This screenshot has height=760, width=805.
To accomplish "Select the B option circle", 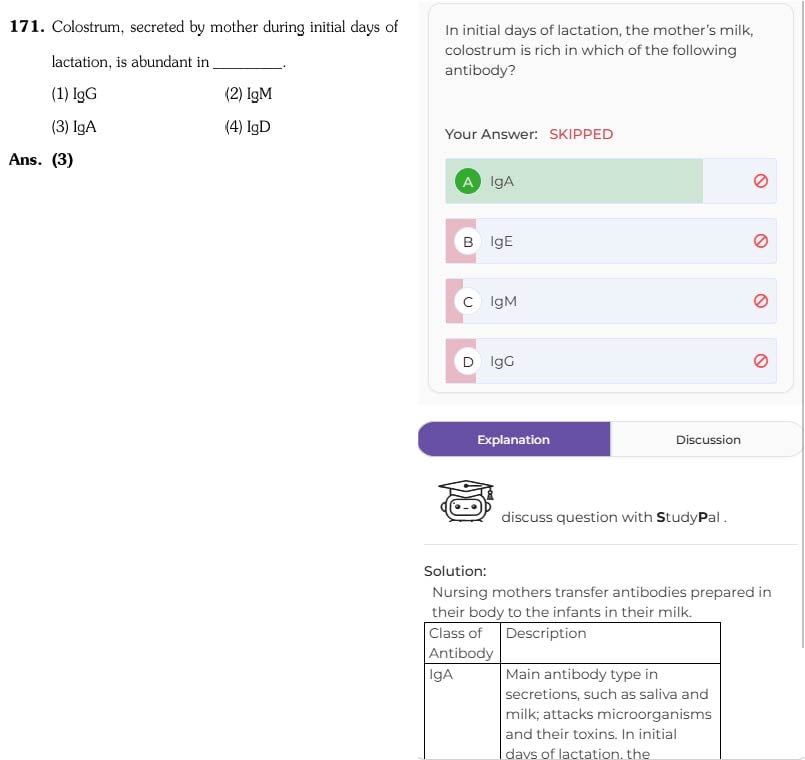I will (x=468, y=241).
